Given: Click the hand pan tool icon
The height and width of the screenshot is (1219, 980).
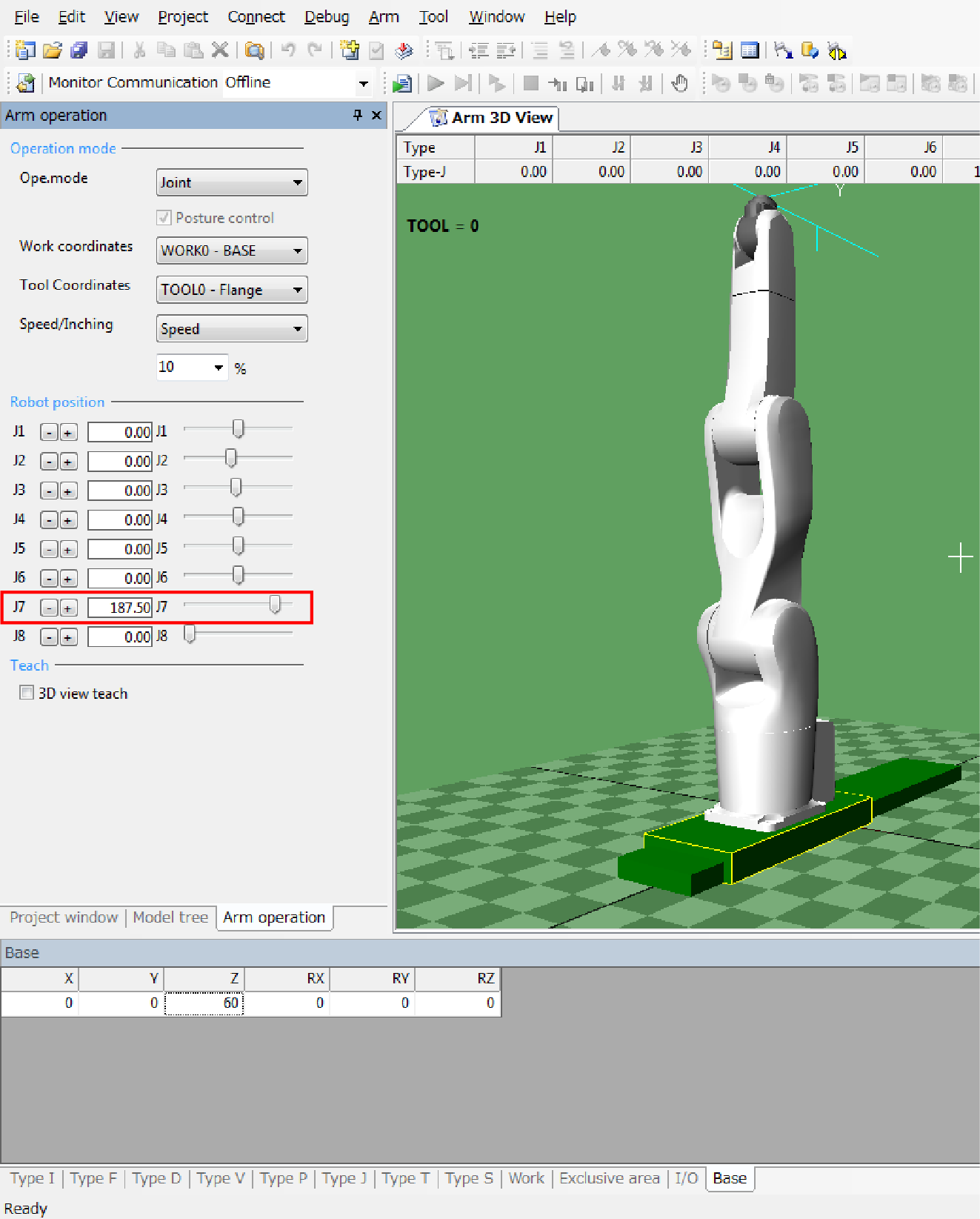Looking at the screenshot, I should pos(679,84).
